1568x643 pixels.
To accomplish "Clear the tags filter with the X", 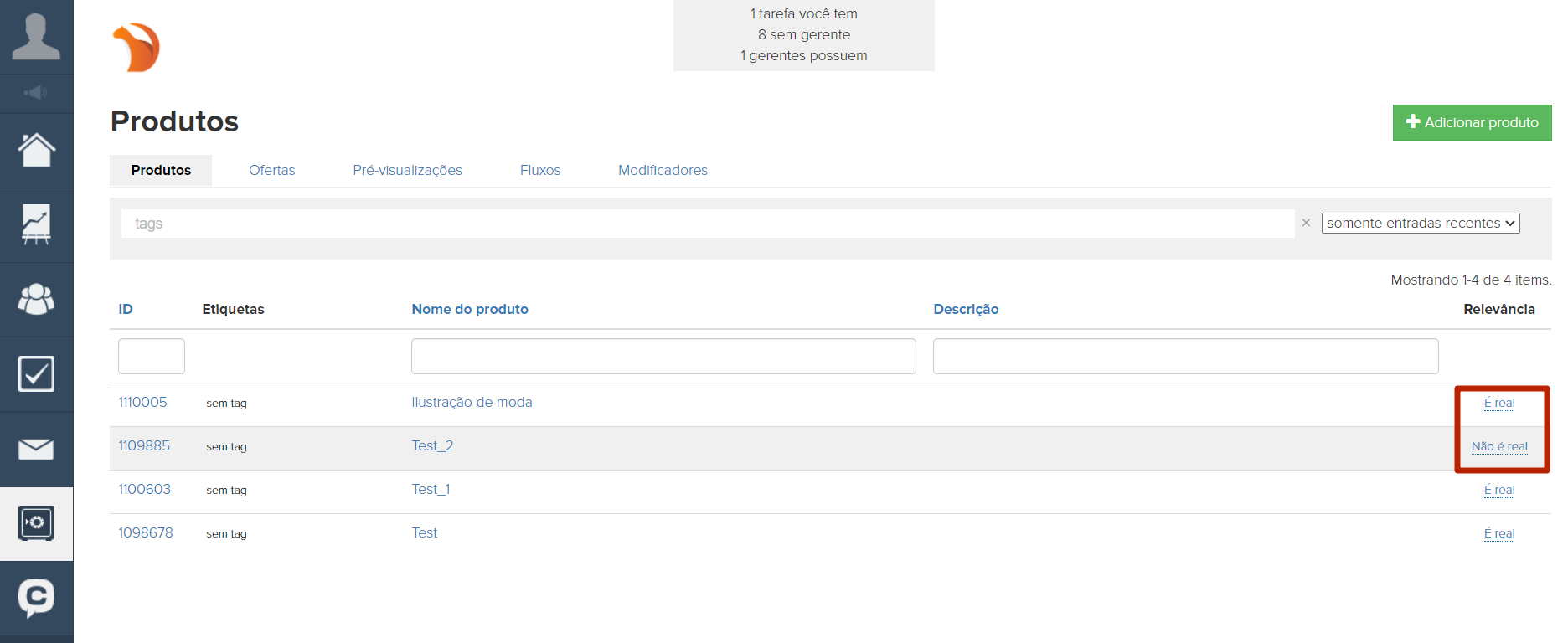I will click(x=1306, y=223).
